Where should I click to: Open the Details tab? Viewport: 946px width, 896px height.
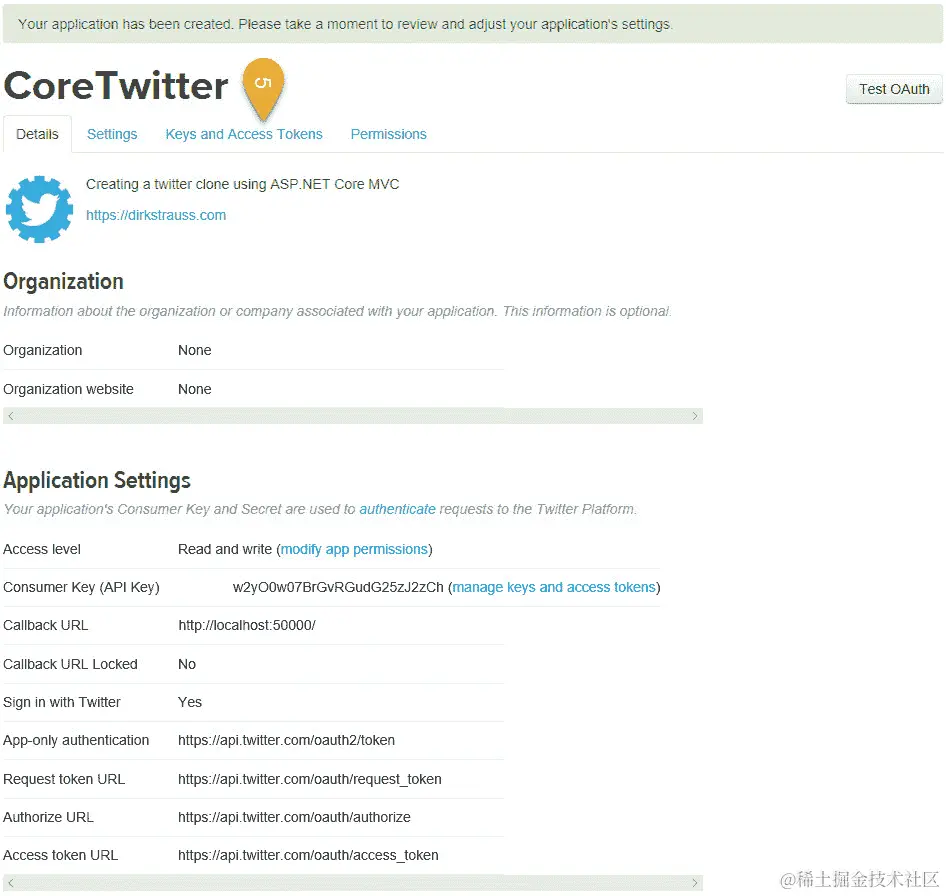click(37, 134)
